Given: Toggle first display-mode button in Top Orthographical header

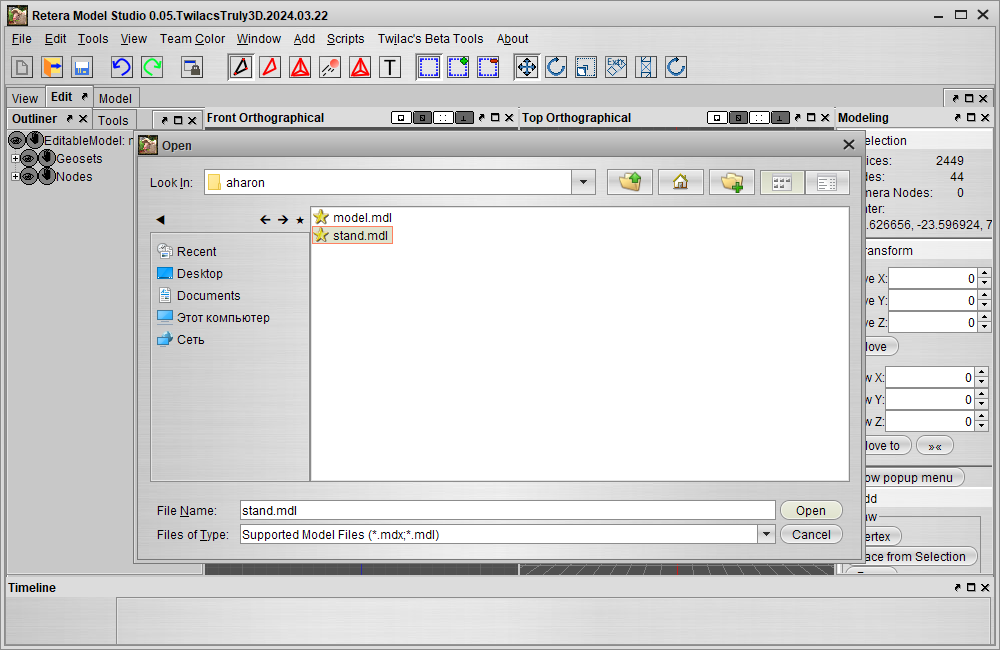Looking at the screenshot, I should point(717,118).
